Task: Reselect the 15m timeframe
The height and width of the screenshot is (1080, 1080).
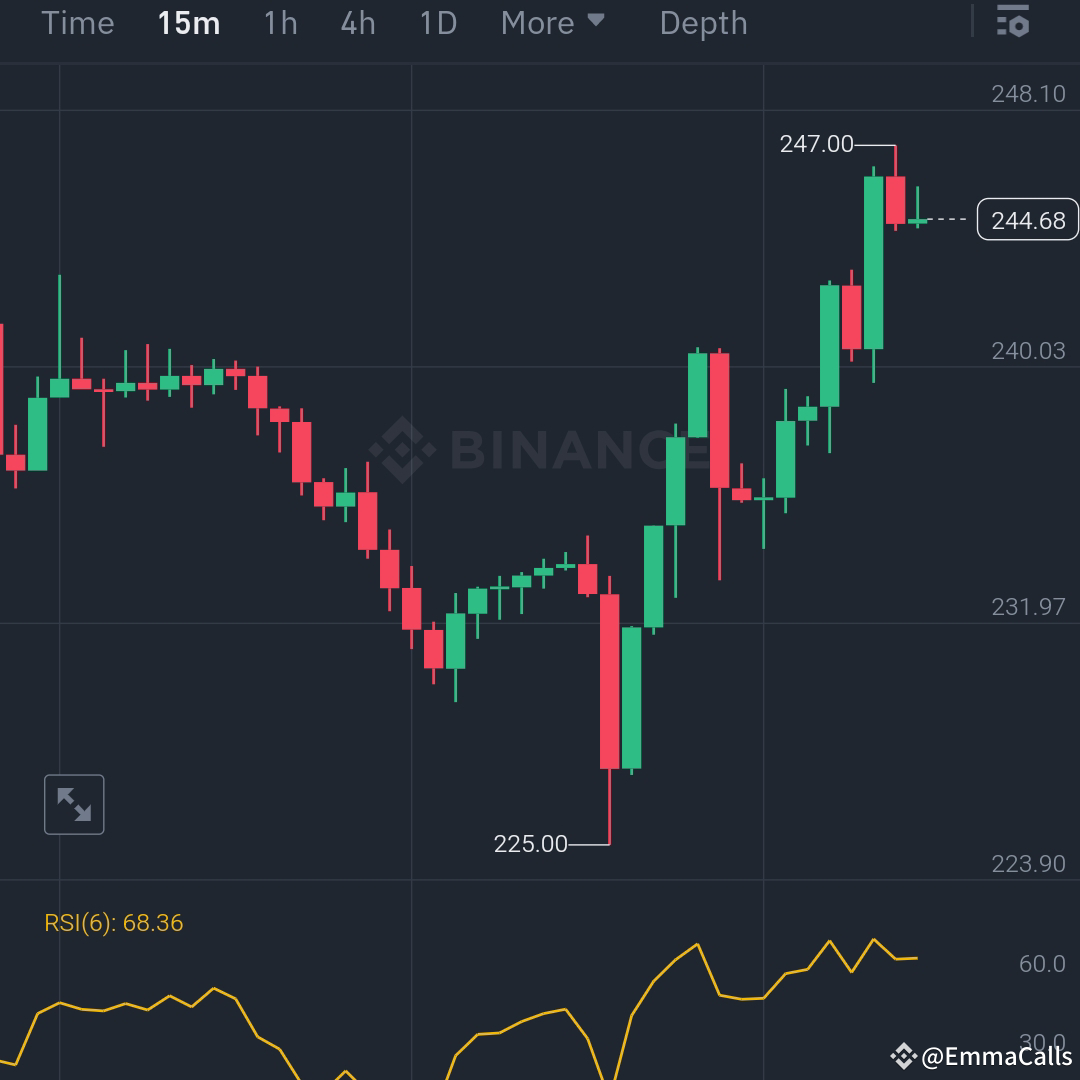Action: (x=188, y=23)
